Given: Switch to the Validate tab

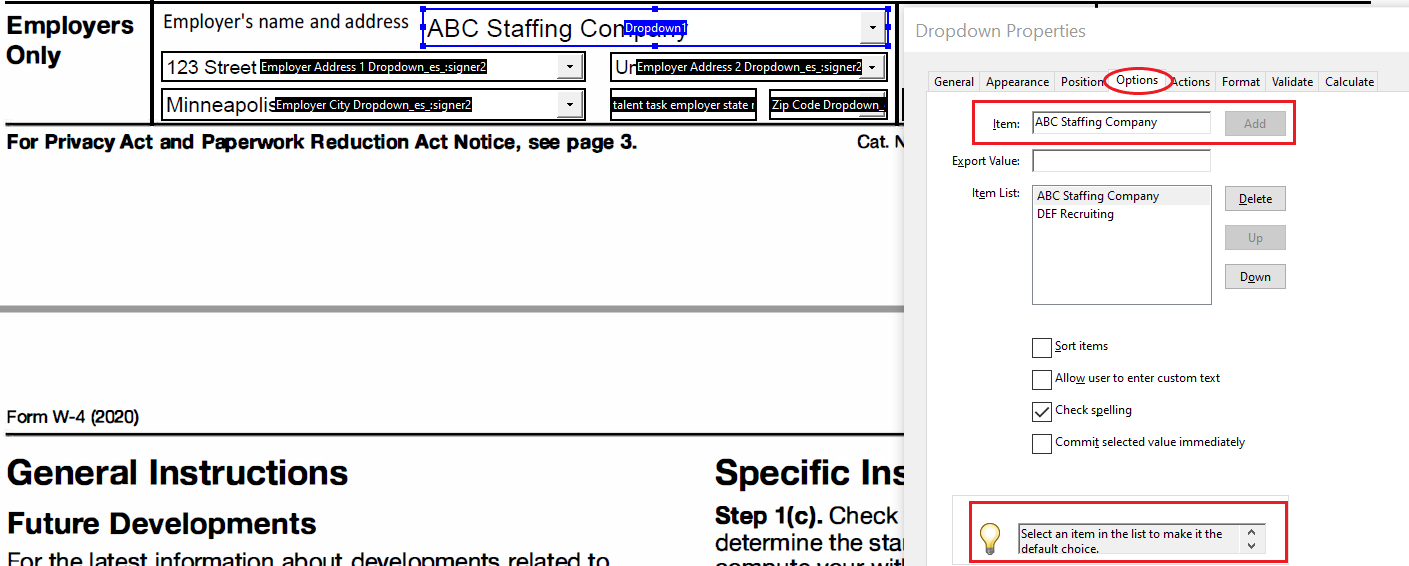Looking at the screenshot, I should coord(1292,82).
